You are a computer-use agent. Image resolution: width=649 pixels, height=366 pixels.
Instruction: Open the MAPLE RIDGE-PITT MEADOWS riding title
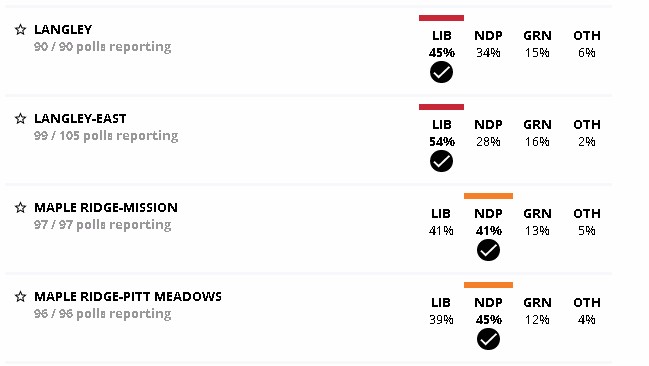128,296
